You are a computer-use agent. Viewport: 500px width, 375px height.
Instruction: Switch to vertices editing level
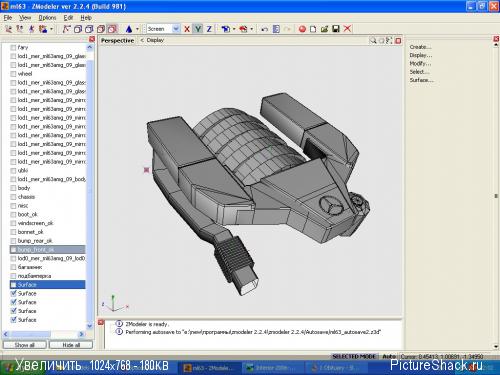click(x=66, y=29)
